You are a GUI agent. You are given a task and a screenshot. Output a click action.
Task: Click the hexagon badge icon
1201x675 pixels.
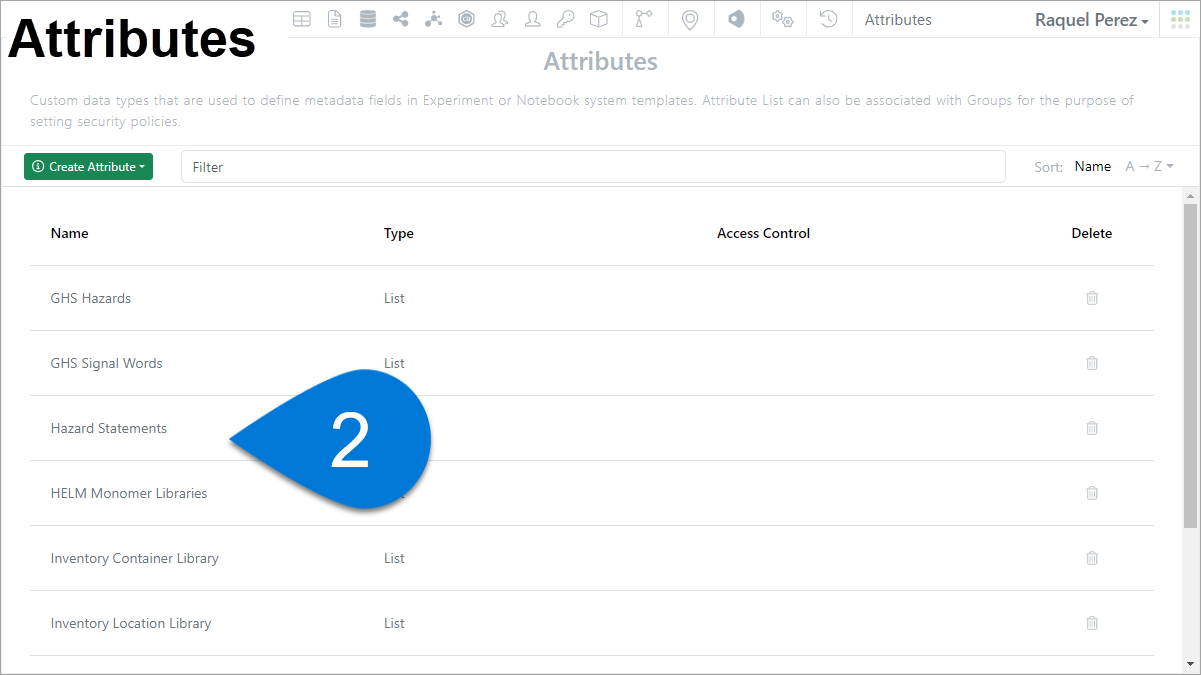[x=466, y=19]
